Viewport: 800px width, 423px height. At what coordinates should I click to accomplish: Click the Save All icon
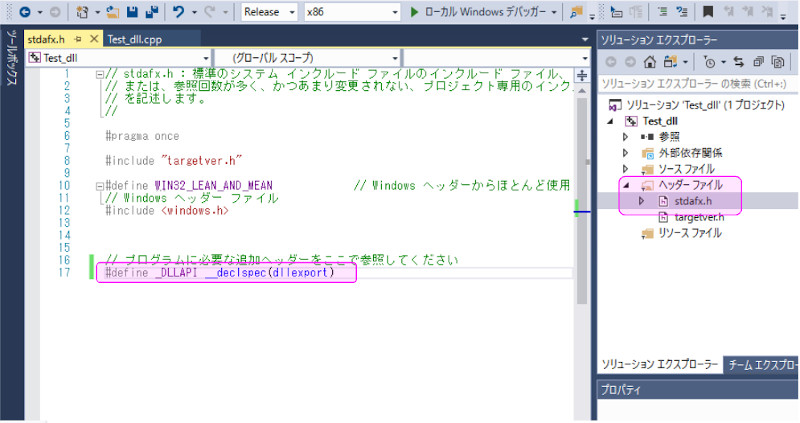[152, 11]
